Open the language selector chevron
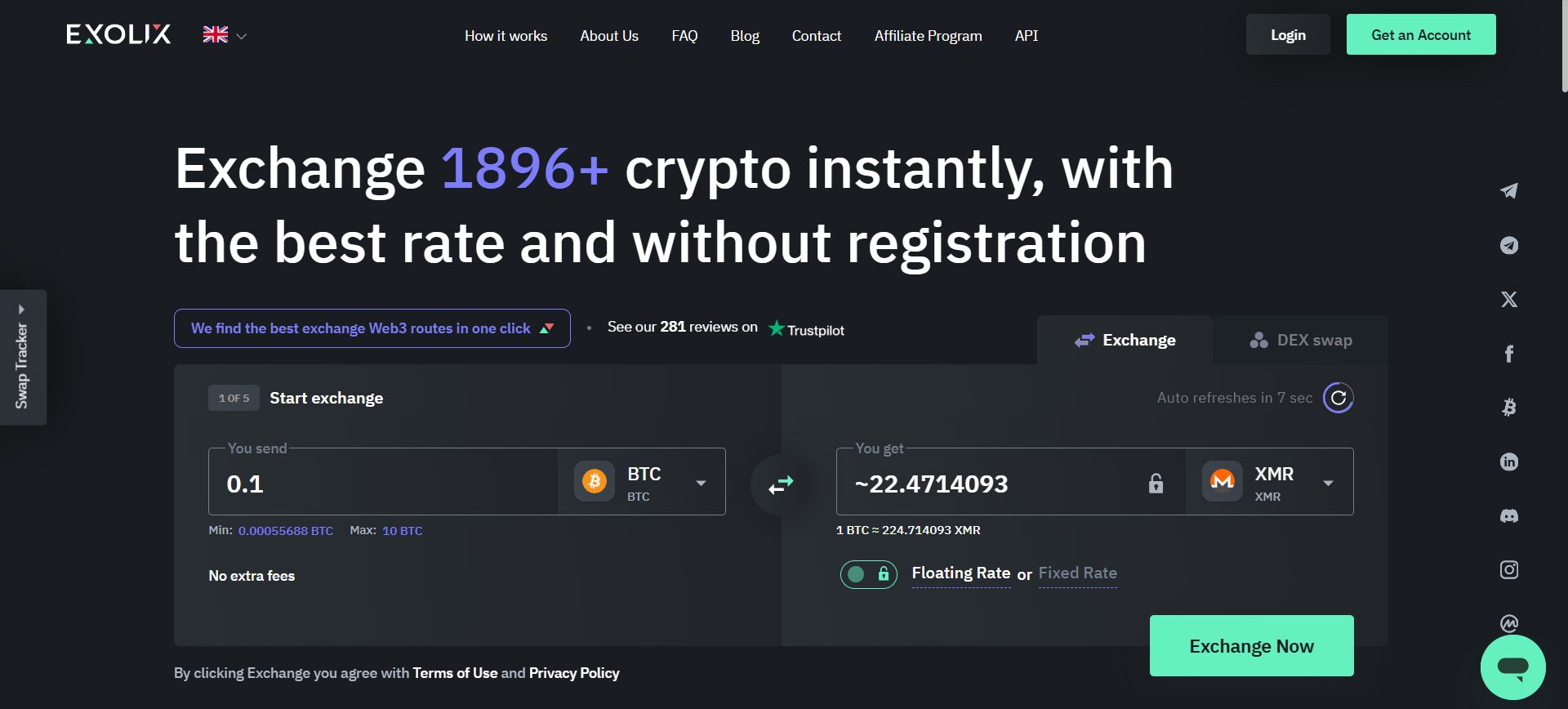1568x709 pixels. tap(242, 36)
